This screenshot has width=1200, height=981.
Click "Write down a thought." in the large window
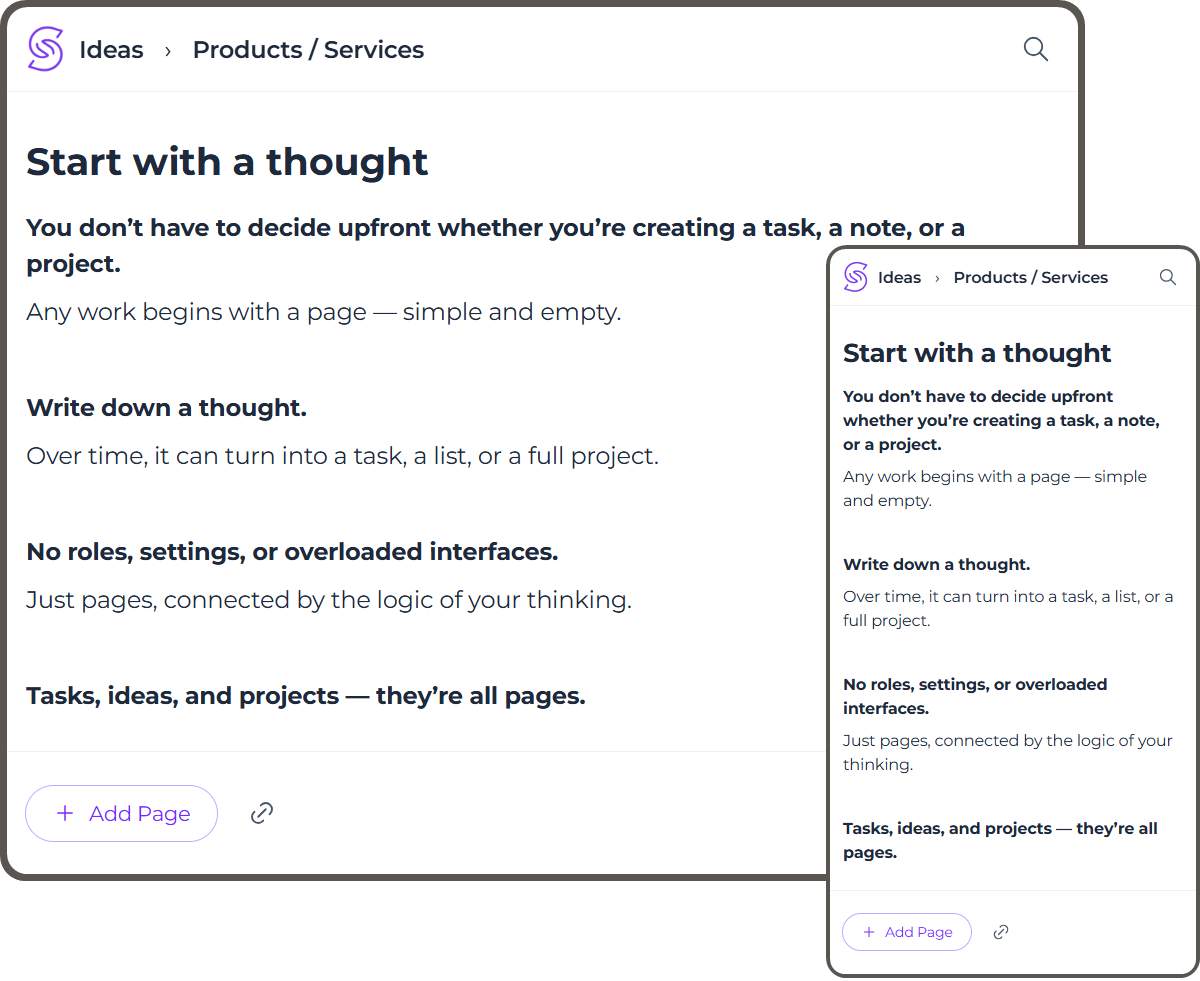(166, 408)
